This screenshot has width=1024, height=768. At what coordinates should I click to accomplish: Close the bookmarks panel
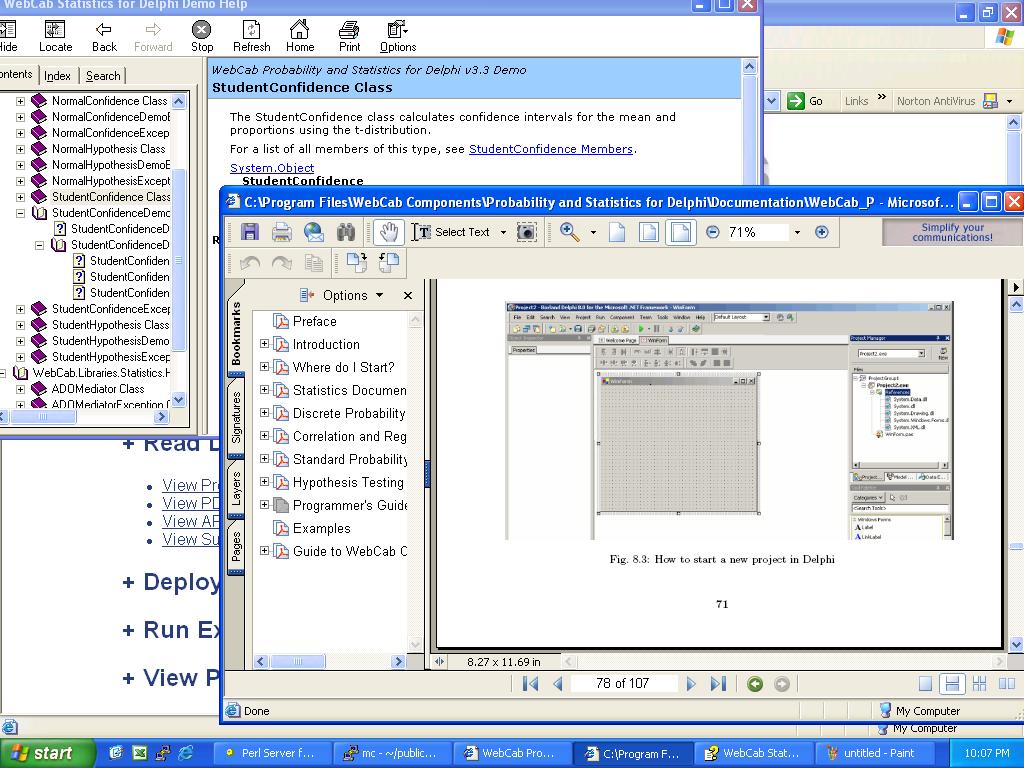(x=408, y=295)
